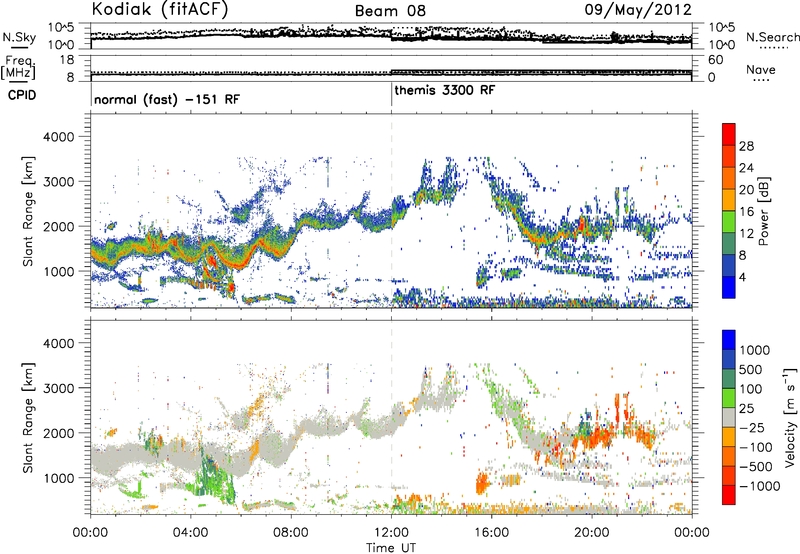Click "Slant Range [km]" label of power panel
This screenshot has height=554, width=800.
(28, 211)
